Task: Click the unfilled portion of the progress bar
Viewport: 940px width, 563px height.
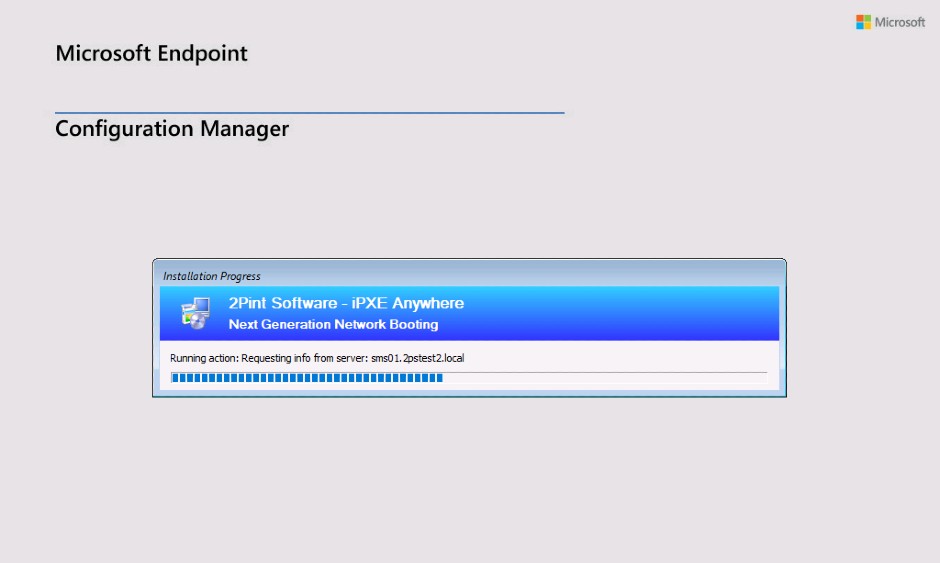Action: coord(604,378)
